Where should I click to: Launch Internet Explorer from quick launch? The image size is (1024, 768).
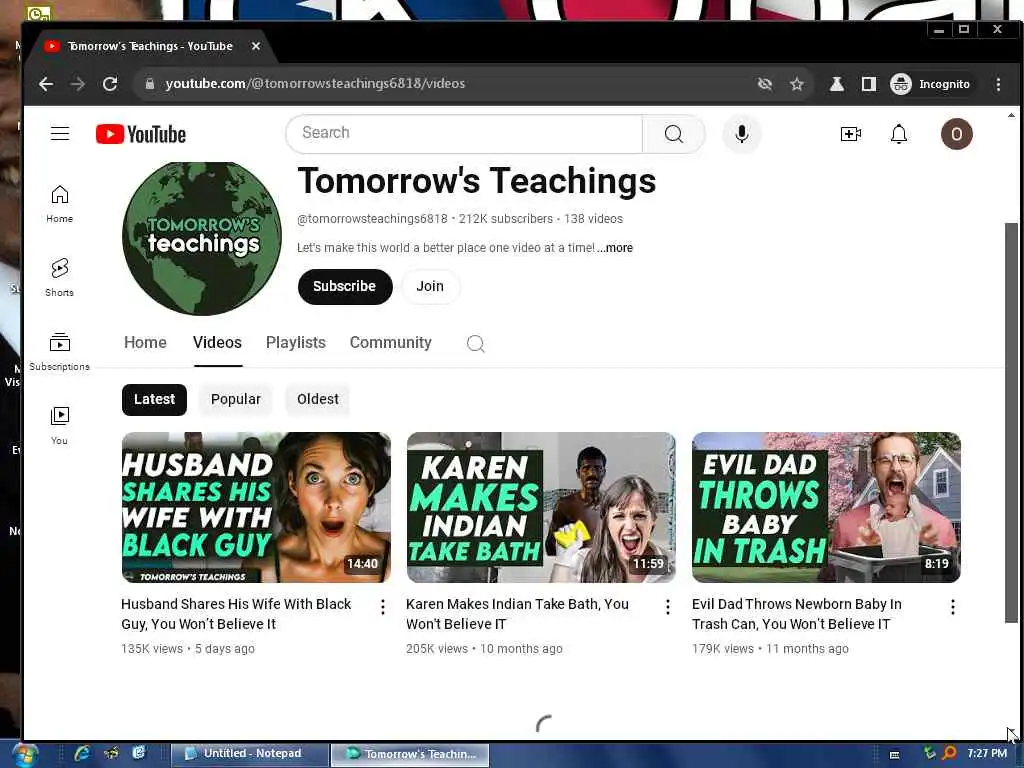[82, 754]
